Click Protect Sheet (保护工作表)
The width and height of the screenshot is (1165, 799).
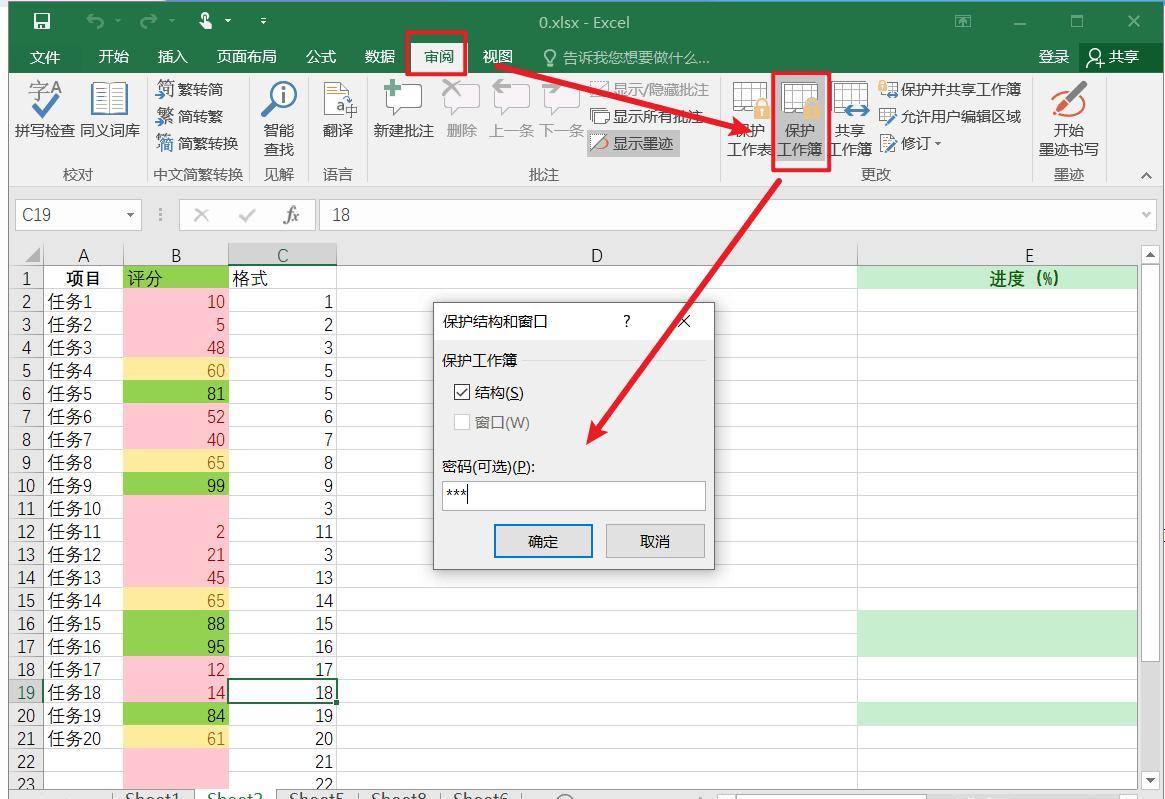[749, 119]
